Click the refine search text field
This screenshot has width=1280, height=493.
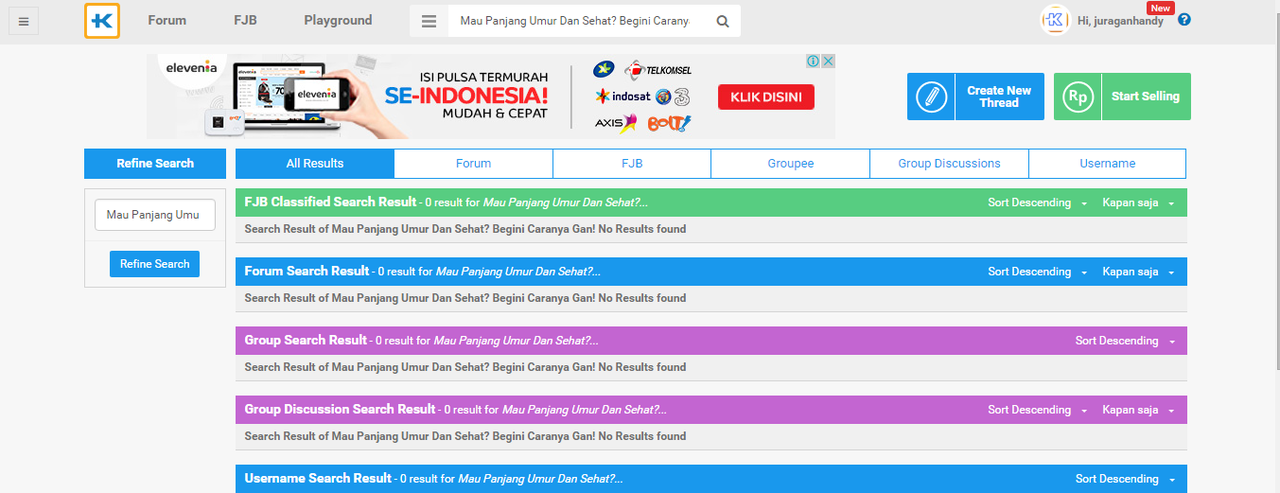click(155, 215)
